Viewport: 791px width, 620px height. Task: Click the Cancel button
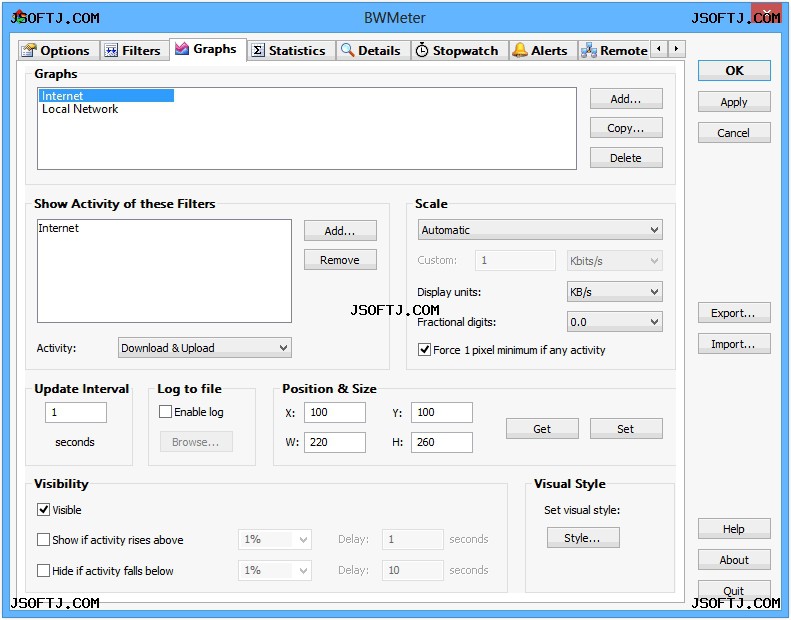[x=734, y=133]
